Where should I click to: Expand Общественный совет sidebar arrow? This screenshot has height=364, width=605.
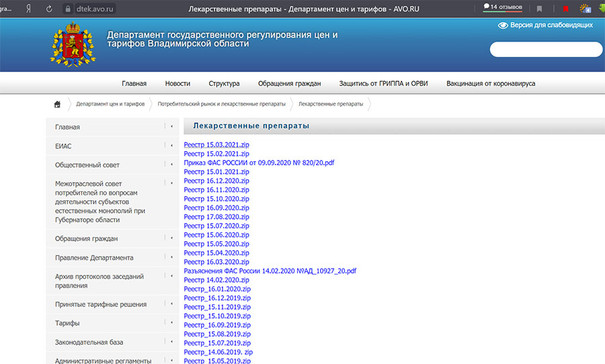pos(171,164)
